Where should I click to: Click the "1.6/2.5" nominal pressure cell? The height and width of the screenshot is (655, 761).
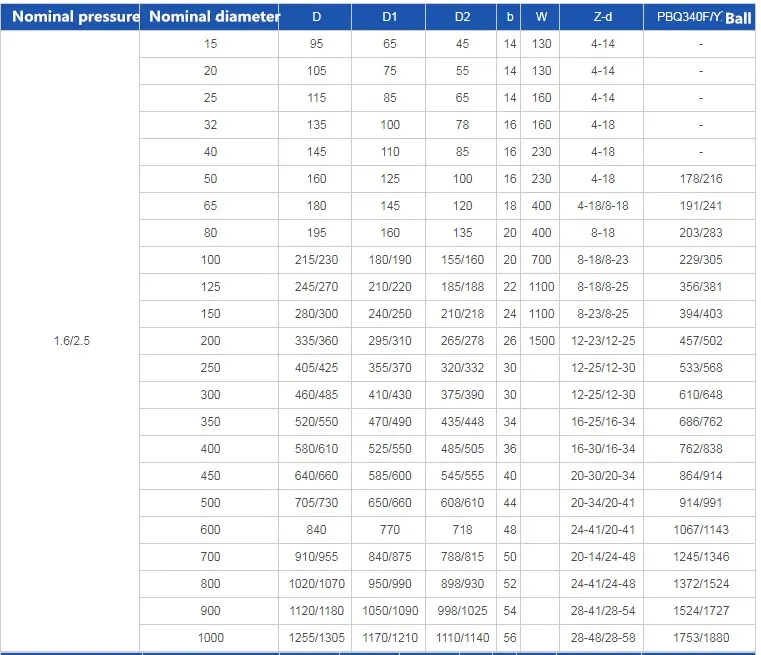pyautogui.click(x=72, y=341)
